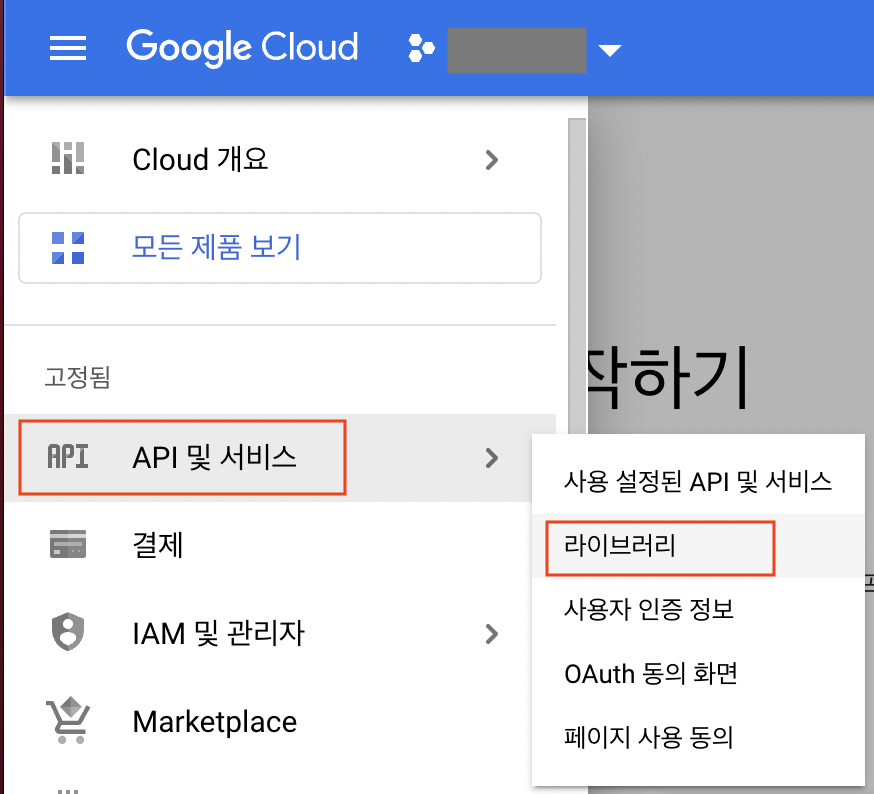874x794 pixels.
Task: Choose 라이브러리 in the submenu
Action: click(698, 545)
